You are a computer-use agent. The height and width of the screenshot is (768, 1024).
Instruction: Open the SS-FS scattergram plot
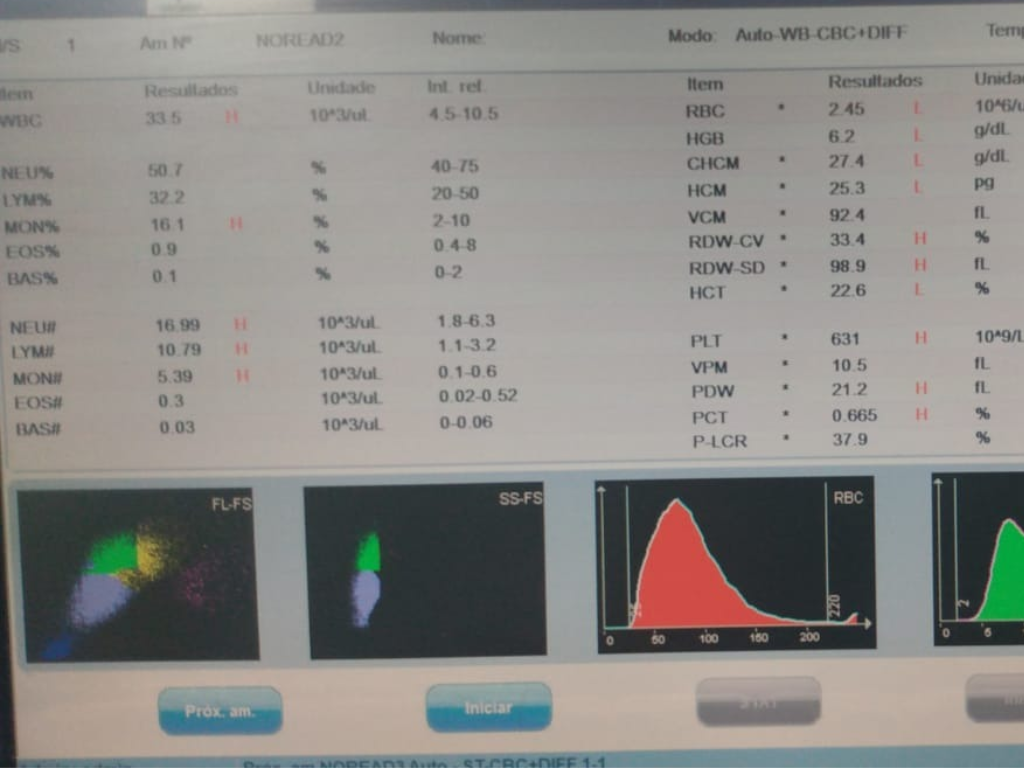pos(424,571)
